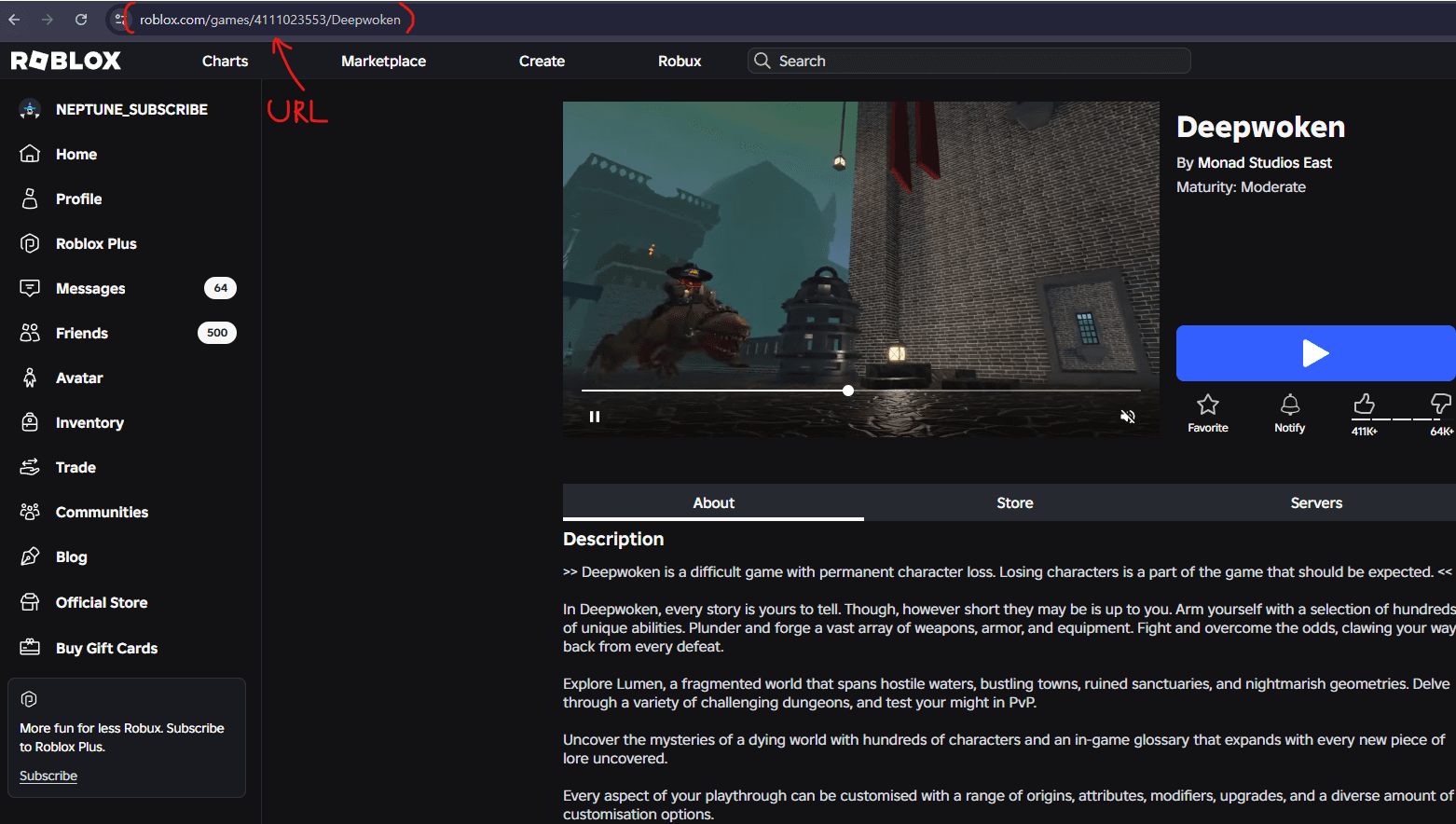Image resolution: width=1456 pixels, height=824 pixels.
Task: Click the Communities group icon
Action: coord(30,512)
